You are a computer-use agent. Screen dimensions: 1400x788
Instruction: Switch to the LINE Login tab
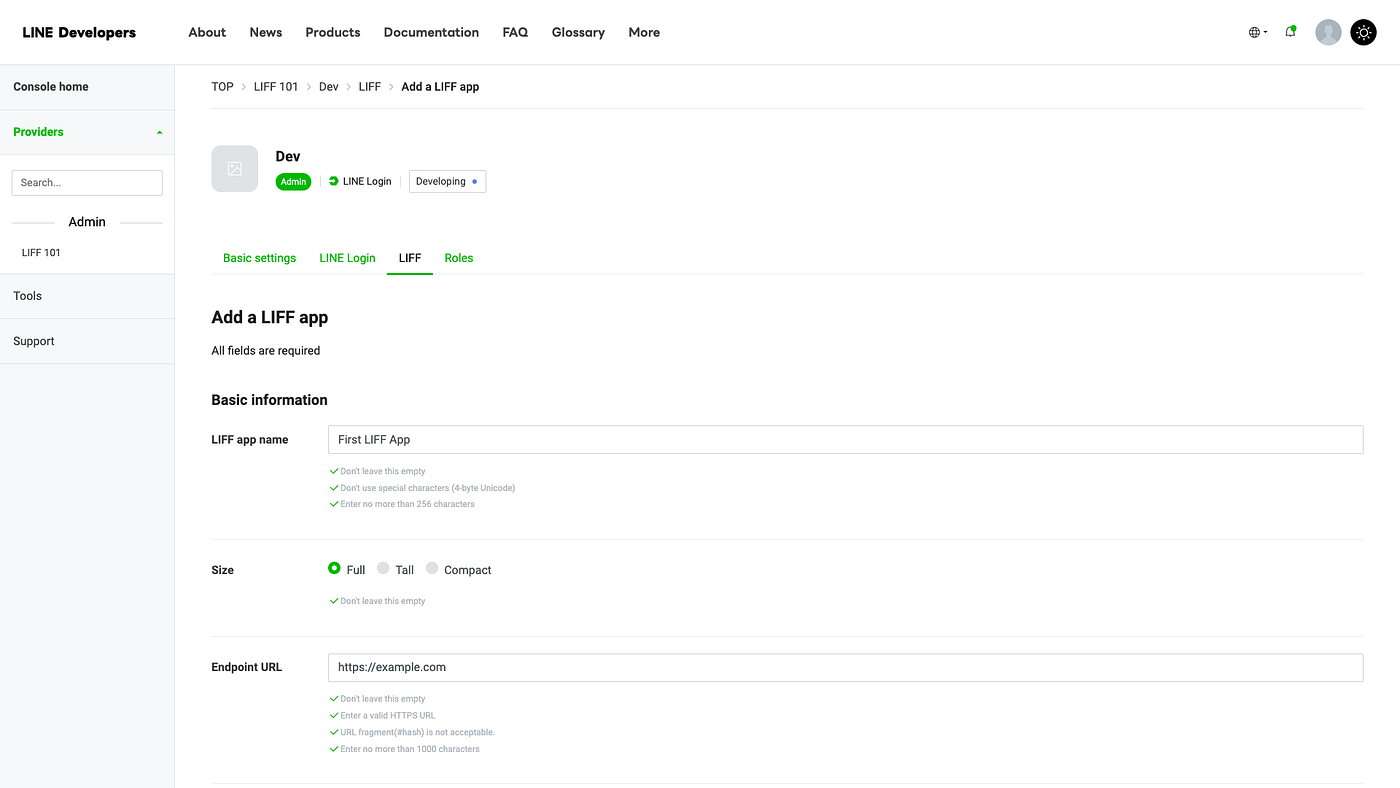pos(347,258)
